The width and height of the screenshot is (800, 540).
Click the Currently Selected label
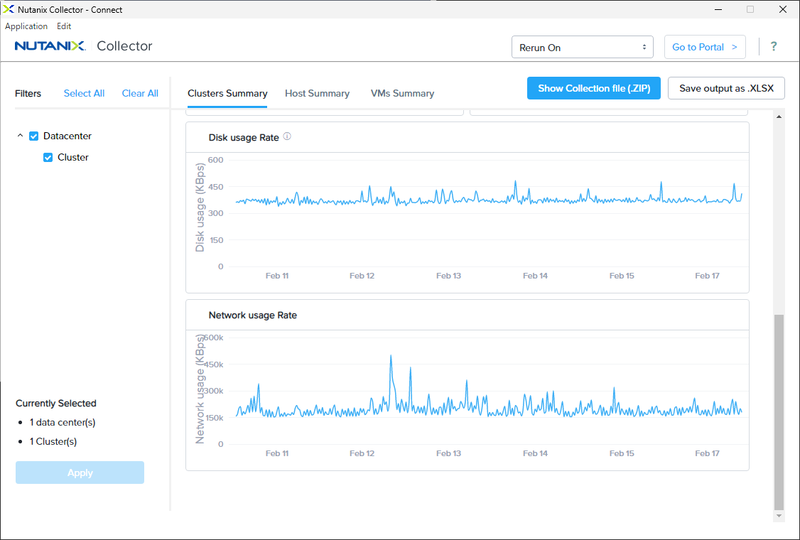click(56, 403)
